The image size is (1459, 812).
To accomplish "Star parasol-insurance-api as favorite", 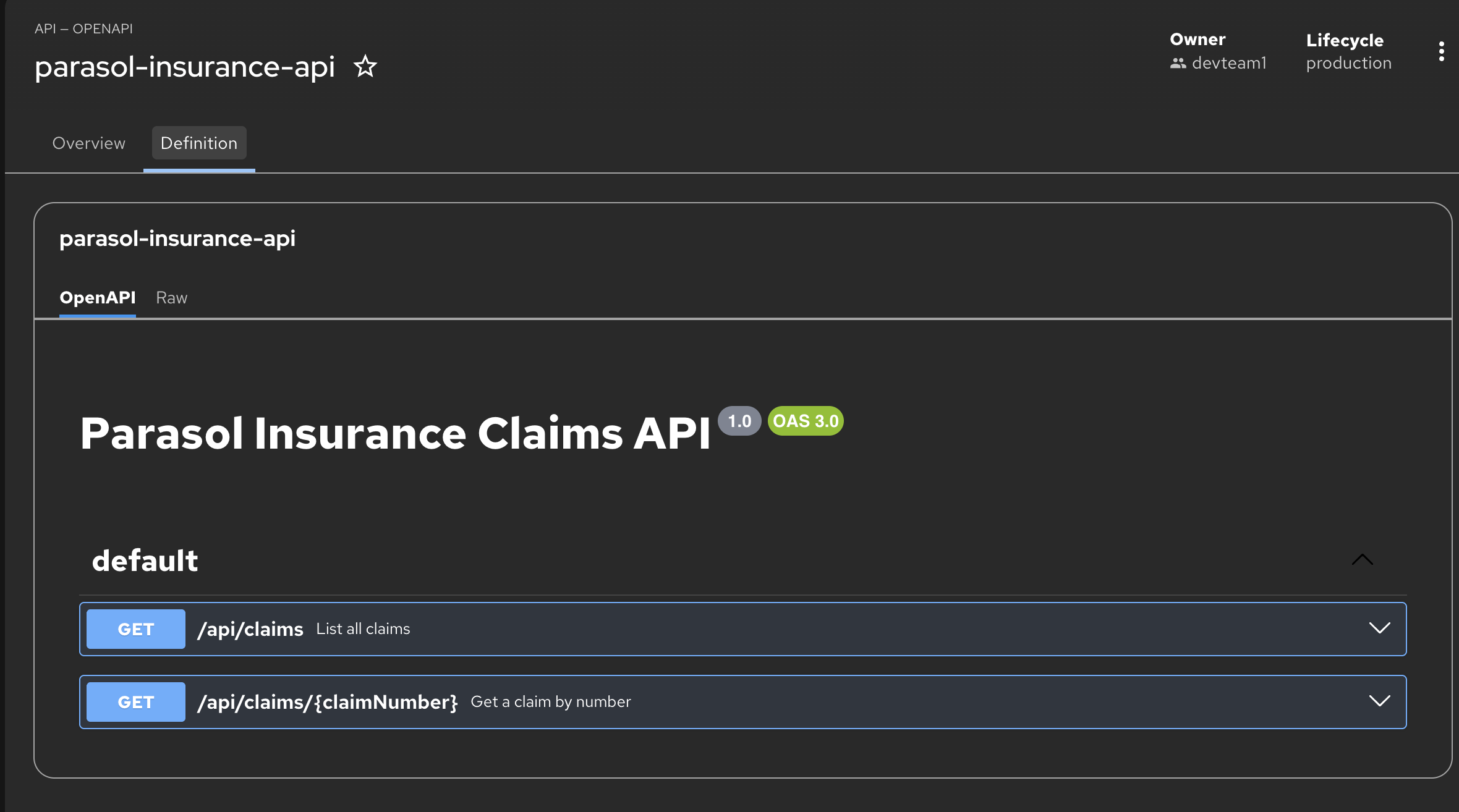I will 365,67.
